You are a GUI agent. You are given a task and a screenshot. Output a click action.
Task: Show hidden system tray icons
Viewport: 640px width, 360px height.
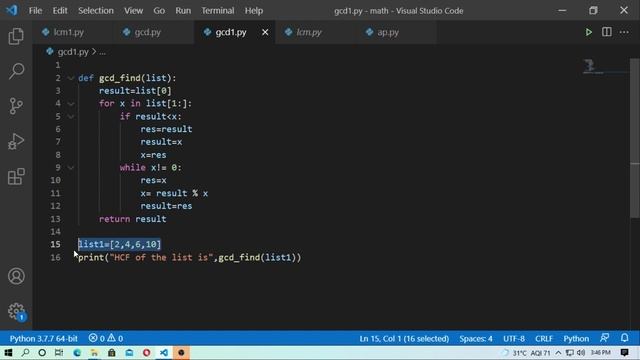pos(558,353)
